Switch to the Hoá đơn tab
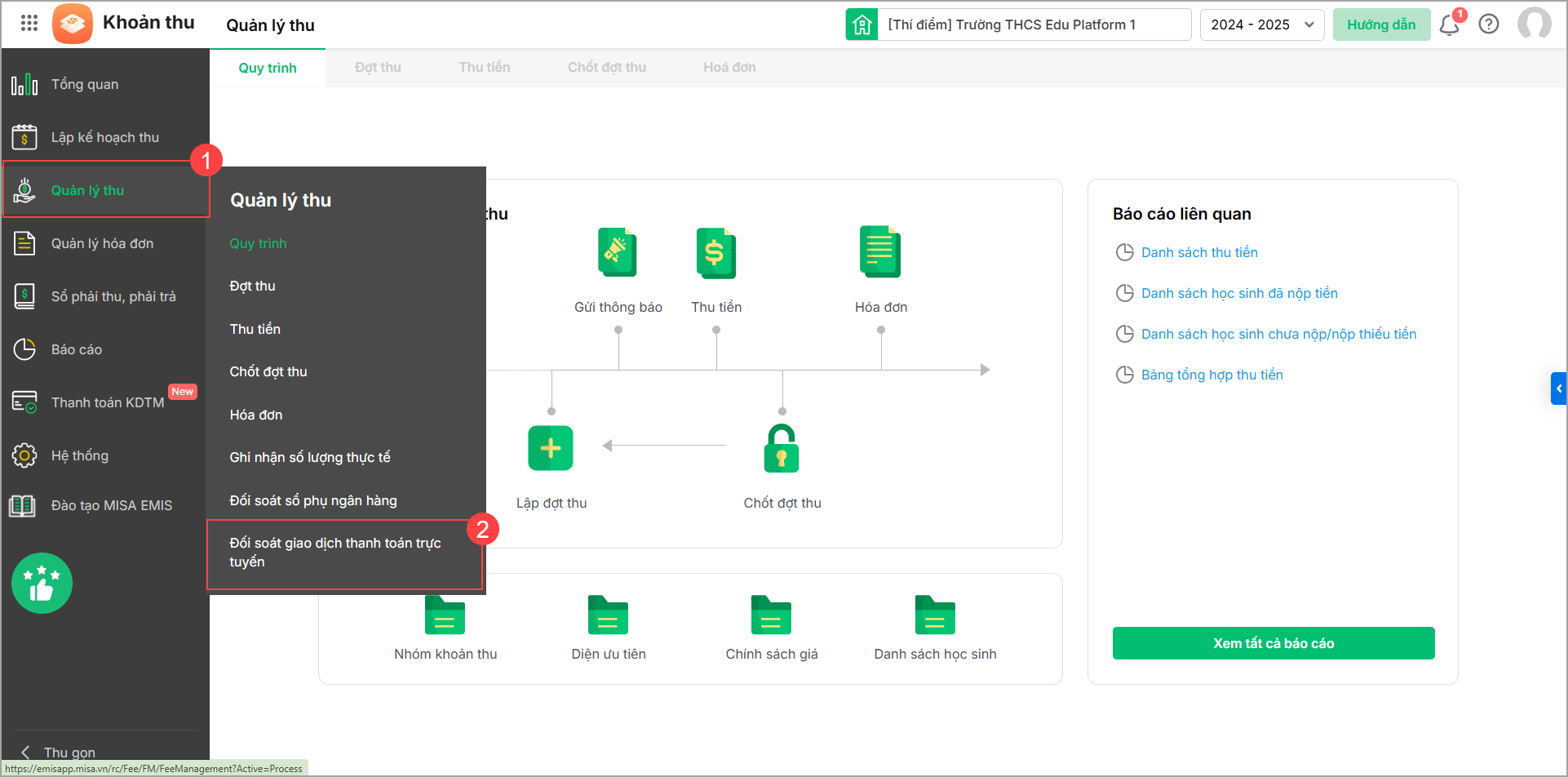 (x=729, y=67)
